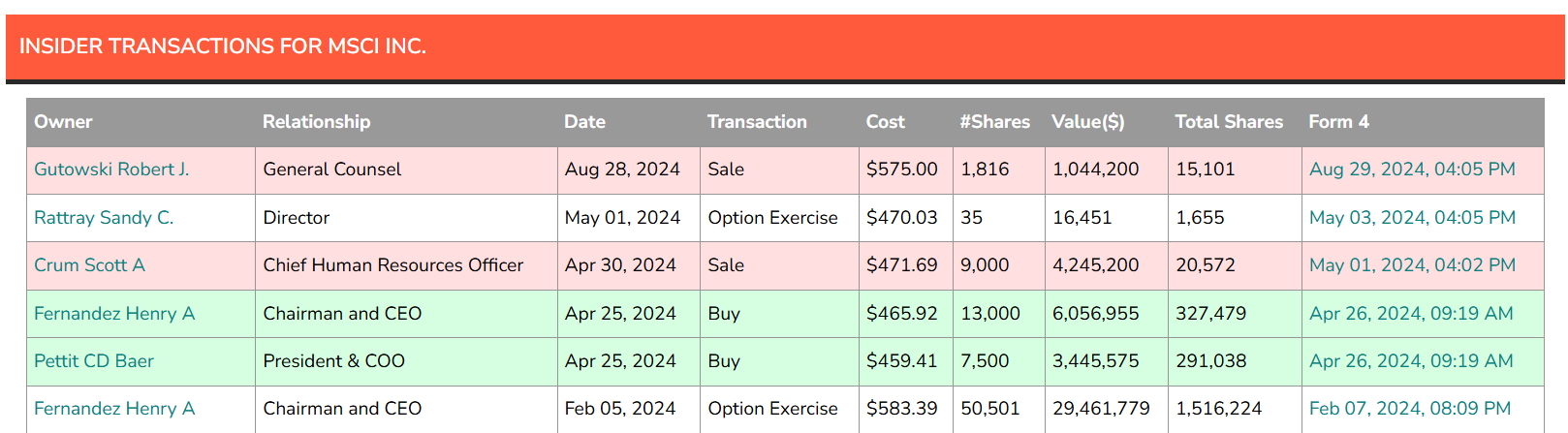
Task: Open Form 4 filed May 03, 2024
Action: pos(1412,218)
